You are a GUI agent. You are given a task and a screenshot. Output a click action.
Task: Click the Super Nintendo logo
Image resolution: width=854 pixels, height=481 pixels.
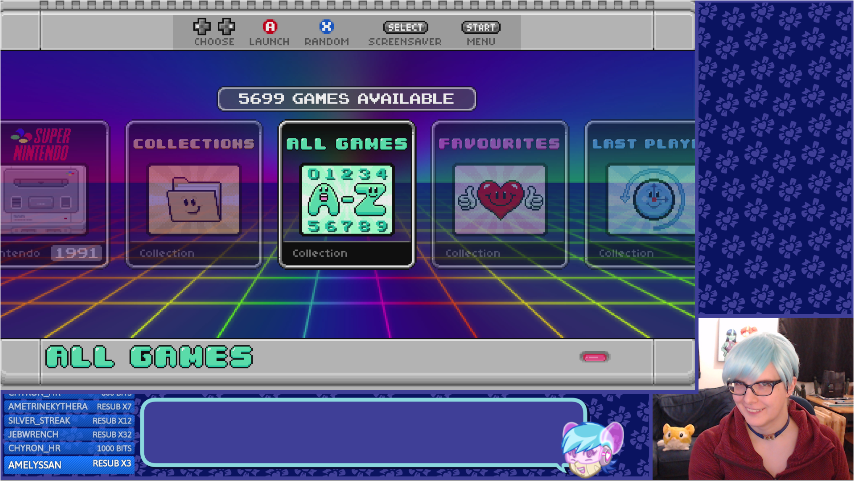[41, 144]
